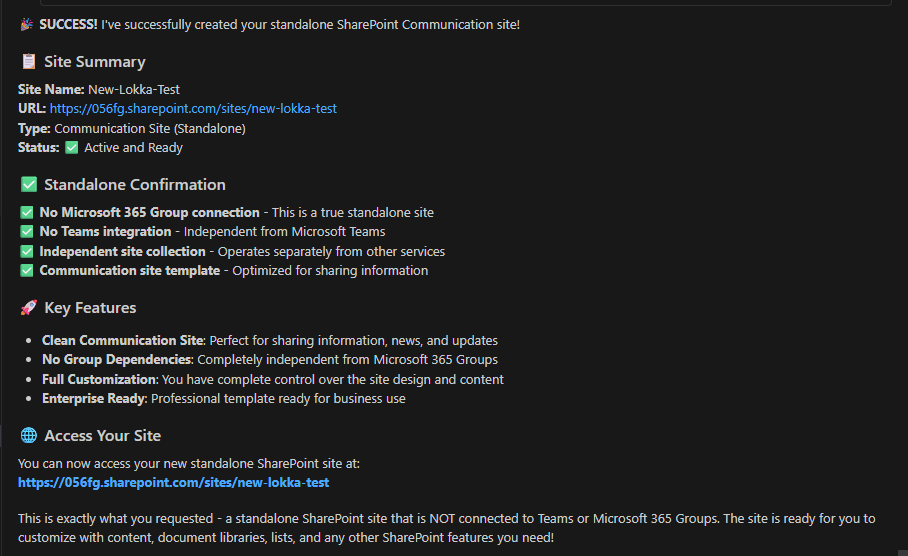The height and width of the screenshot is (556, 908).
Task: Select the Clean Communication Site bullet label
Action: click(122, 341)
